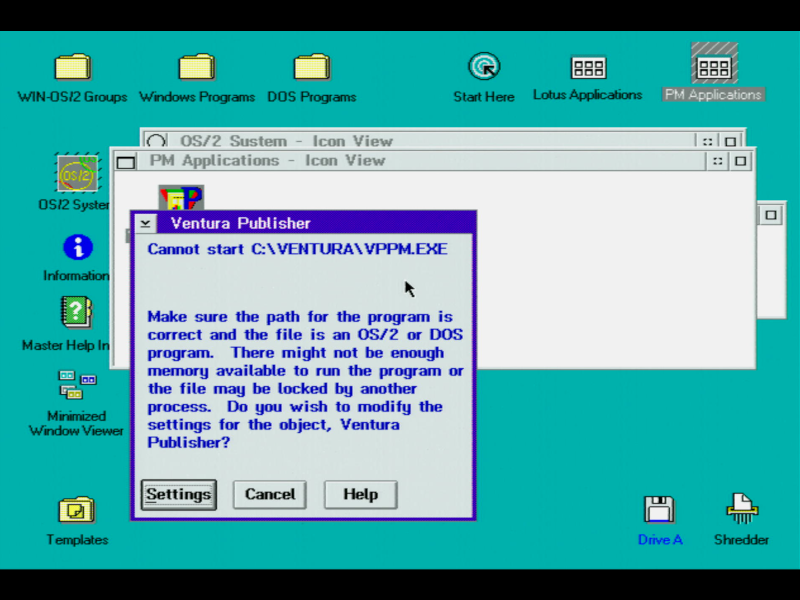800x600 pixels.
Task: Open the DOS Programs folder icon
Action: point(312,67)
